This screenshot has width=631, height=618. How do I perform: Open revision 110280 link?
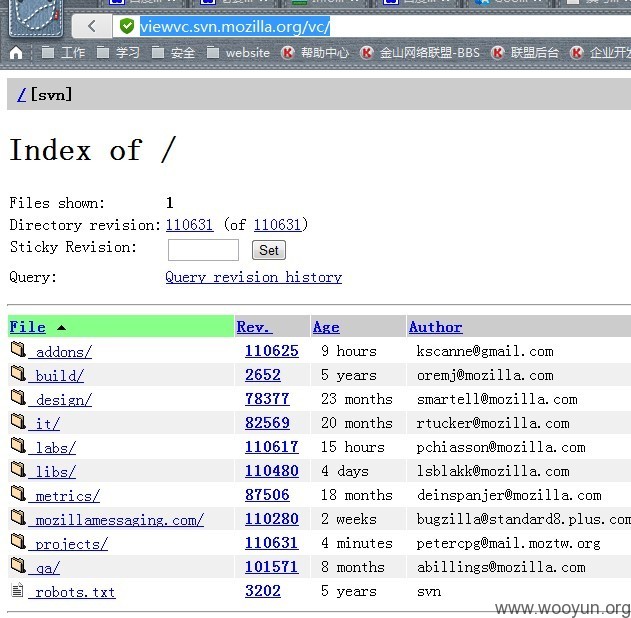[x=272, y=519]
